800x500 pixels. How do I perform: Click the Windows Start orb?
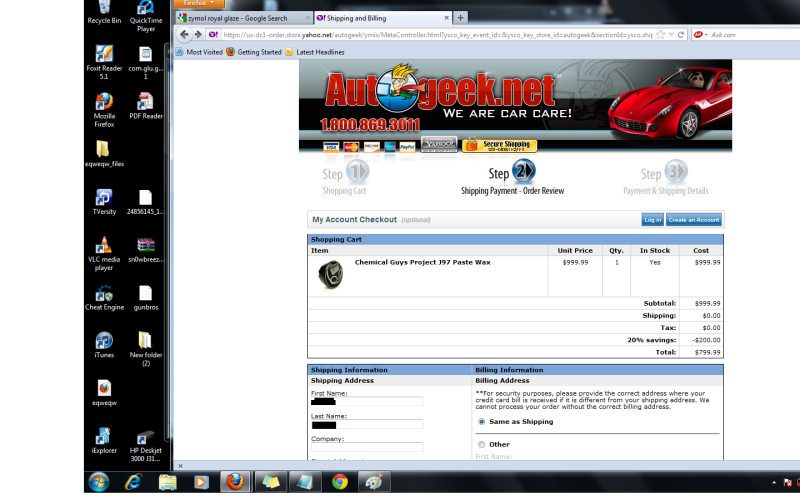98,482
